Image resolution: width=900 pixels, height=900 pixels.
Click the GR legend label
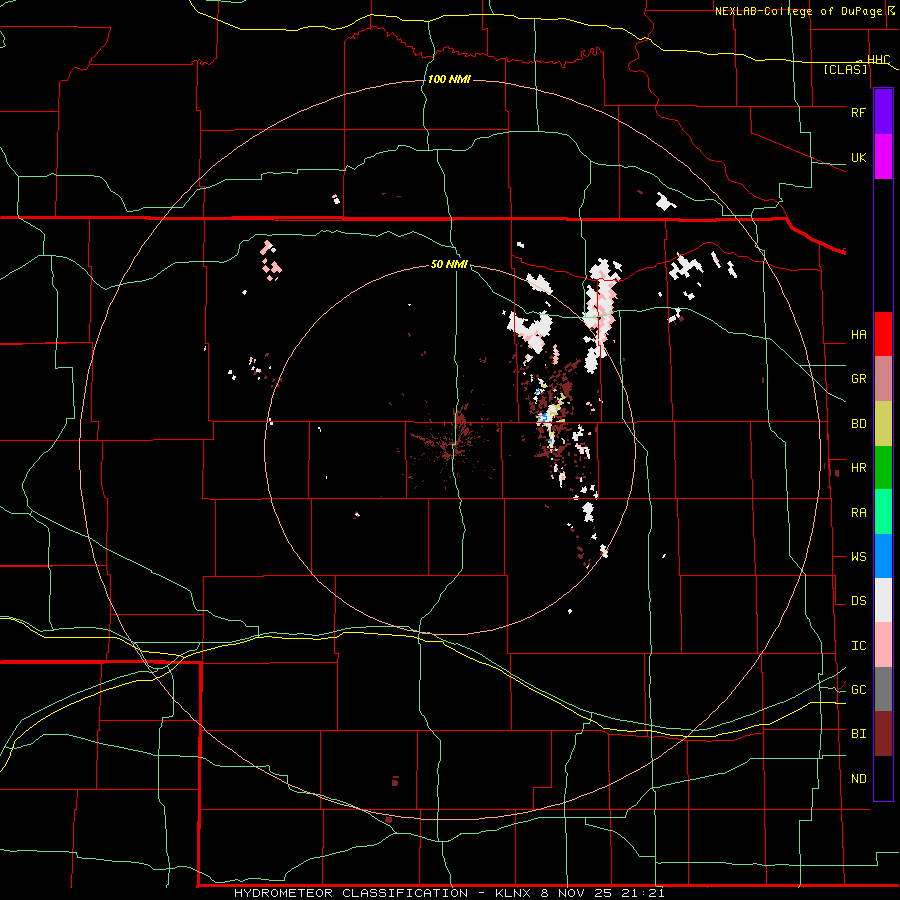[858, 379]
